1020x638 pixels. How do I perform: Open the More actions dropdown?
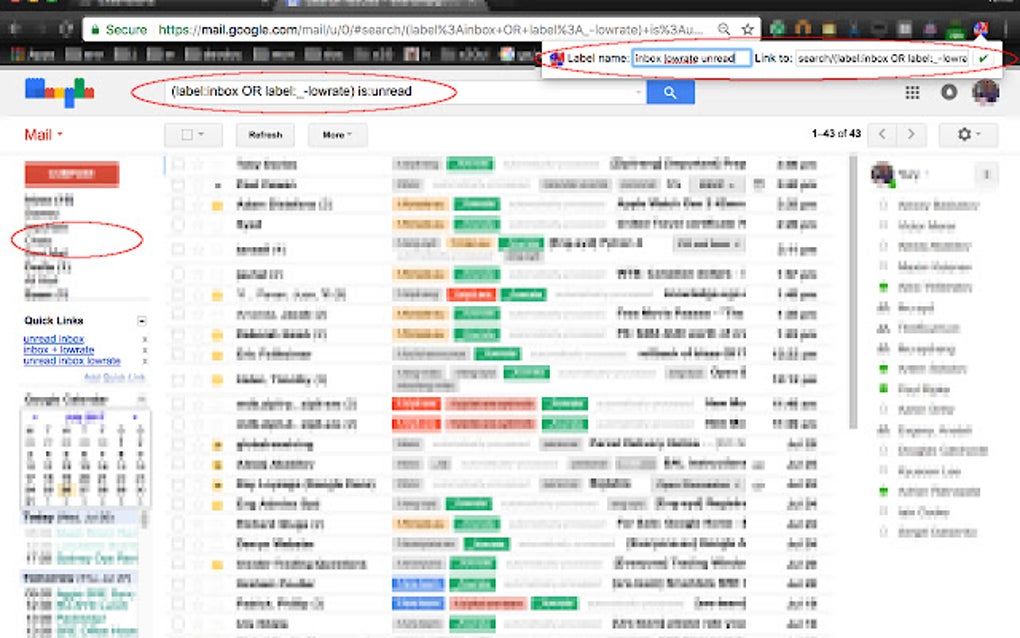[x=337, y=135]
